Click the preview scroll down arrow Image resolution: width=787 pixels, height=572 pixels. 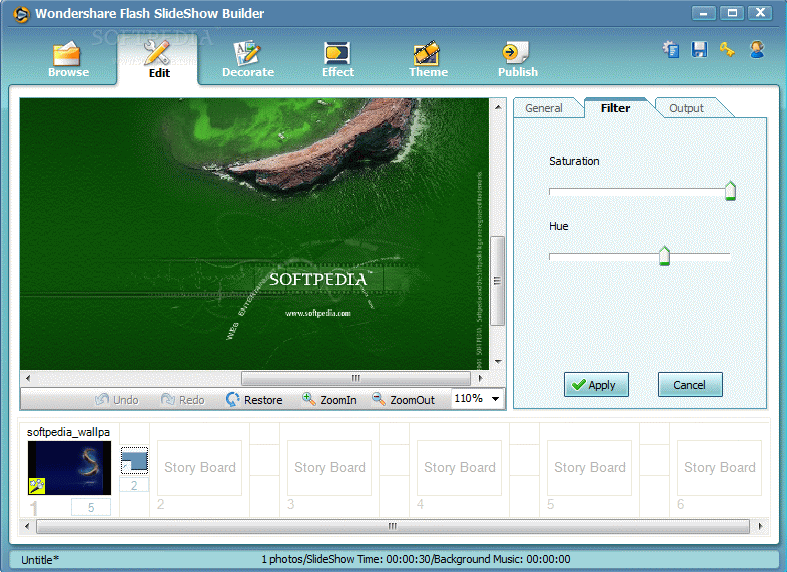tap(497, 361)
